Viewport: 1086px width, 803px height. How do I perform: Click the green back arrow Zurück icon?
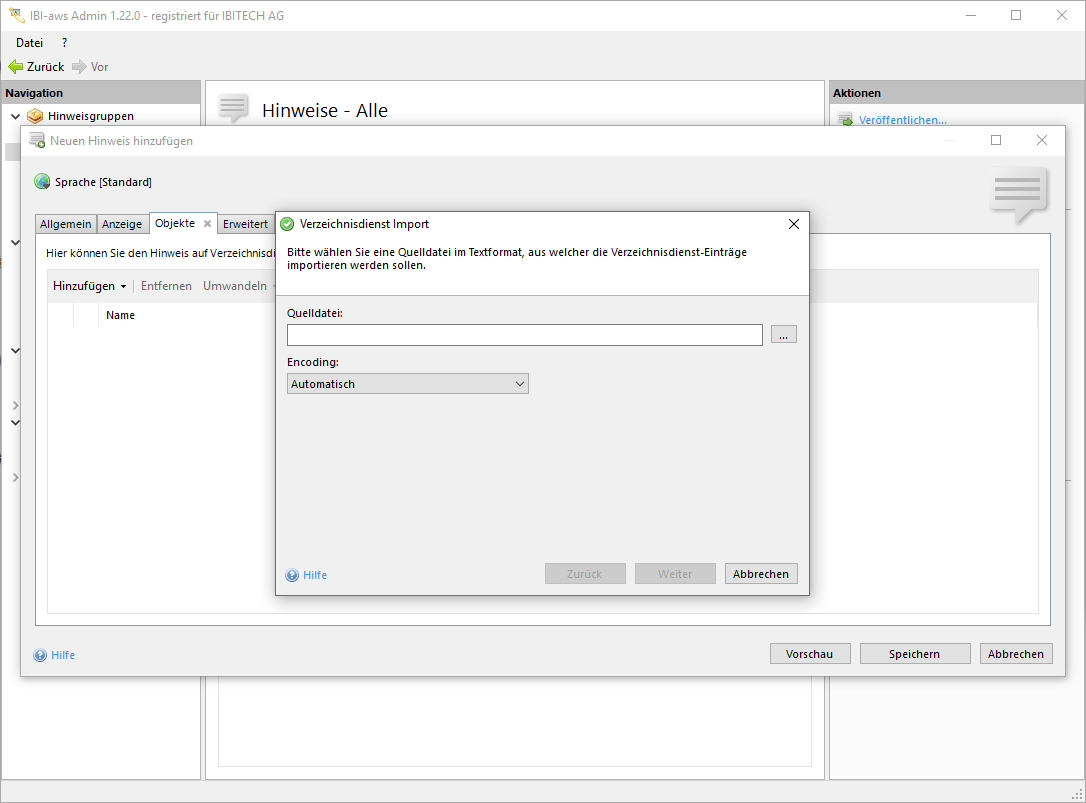pos(15,67)
